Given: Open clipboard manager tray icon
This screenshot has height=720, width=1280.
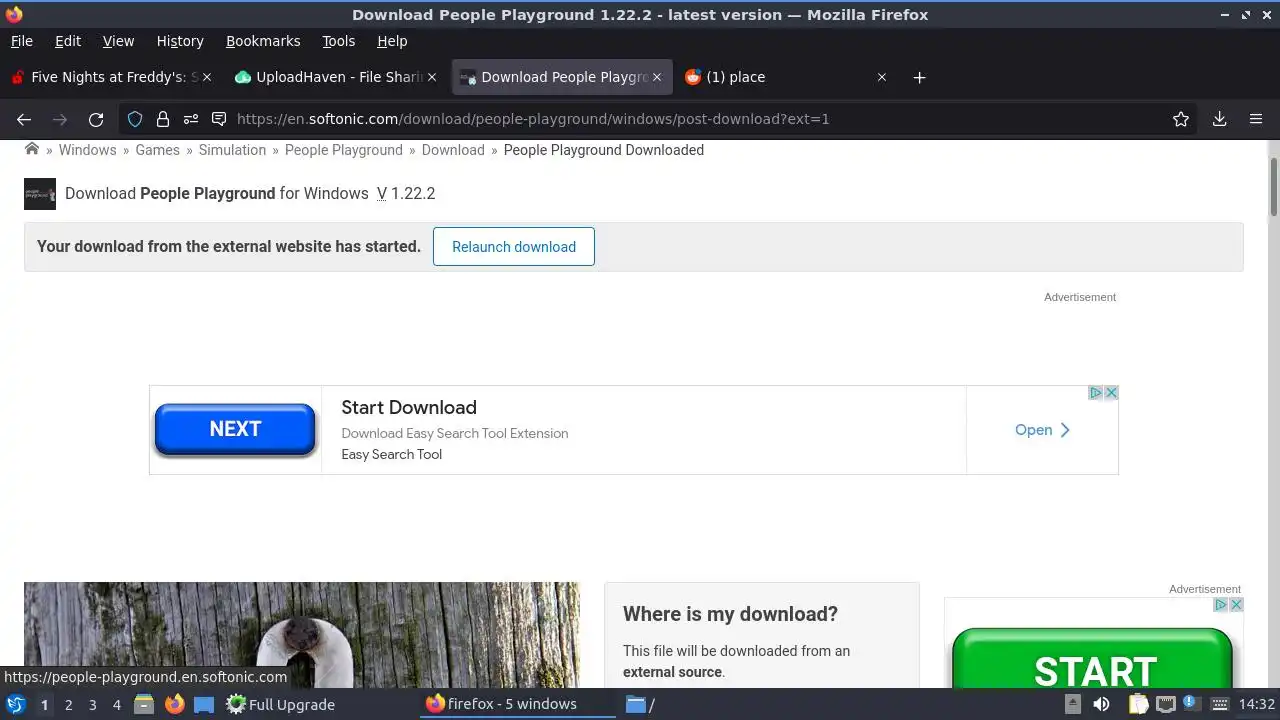Looking at the screenshot, I should pos(1138,704).
